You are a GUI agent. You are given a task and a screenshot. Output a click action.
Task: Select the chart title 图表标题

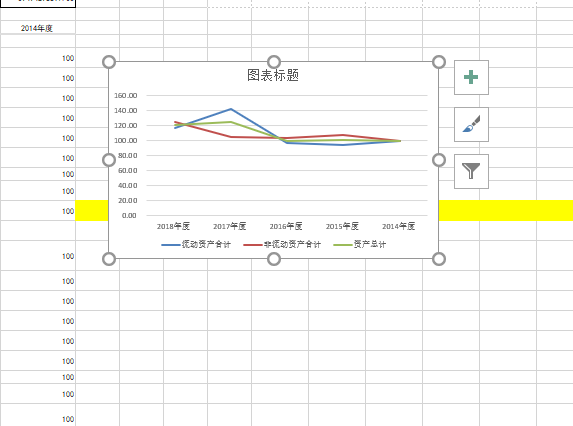[273, 75]
